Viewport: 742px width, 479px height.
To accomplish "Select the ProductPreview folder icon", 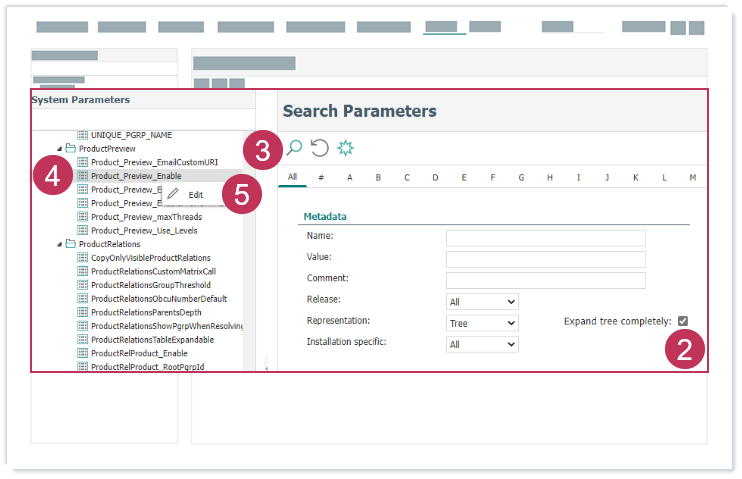I will [71, 148].
